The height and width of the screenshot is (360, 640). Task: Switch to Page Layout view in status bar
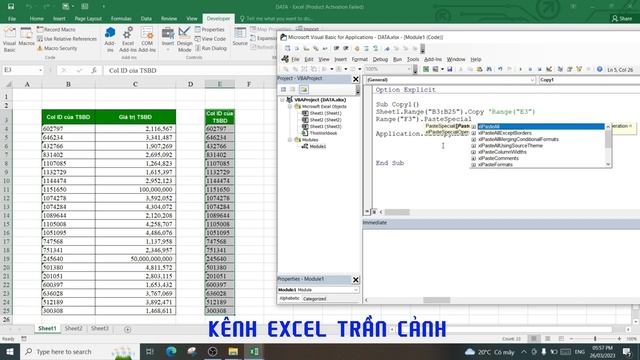547,339
